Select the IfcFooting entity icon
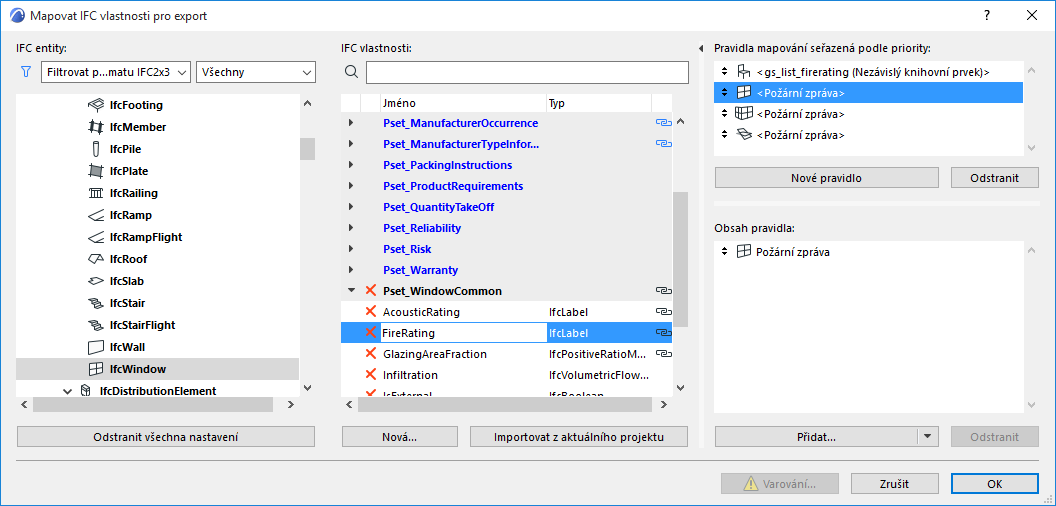Image resolution: width=1056 pixels, height=506 pixels. [x=96, y=105]
